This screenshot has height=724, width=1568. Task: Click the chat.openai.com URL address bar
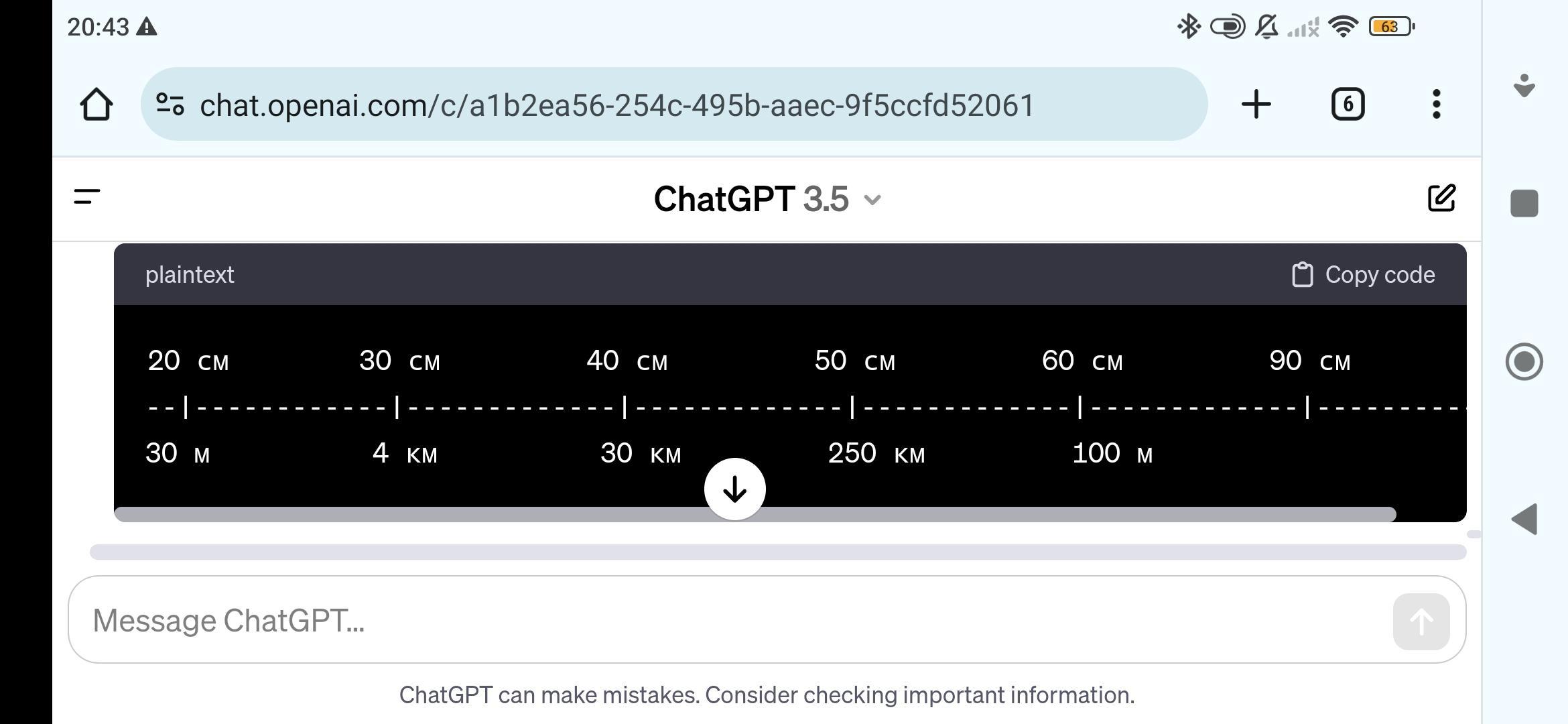[673, 105]
